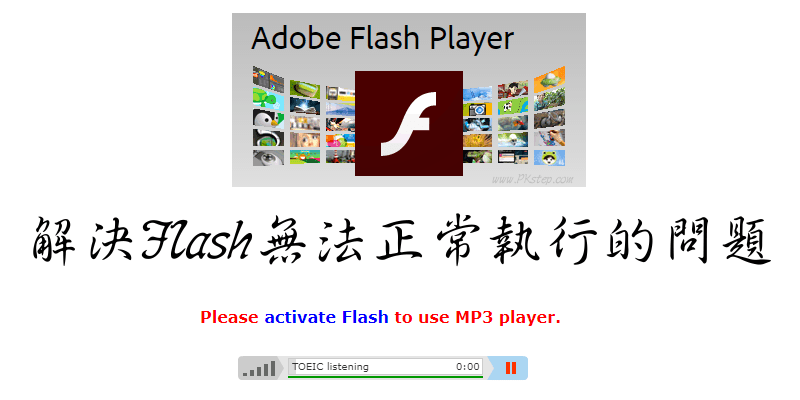Click the frog face thumbnail
This screenshot has width=800, height=400.
549,158
